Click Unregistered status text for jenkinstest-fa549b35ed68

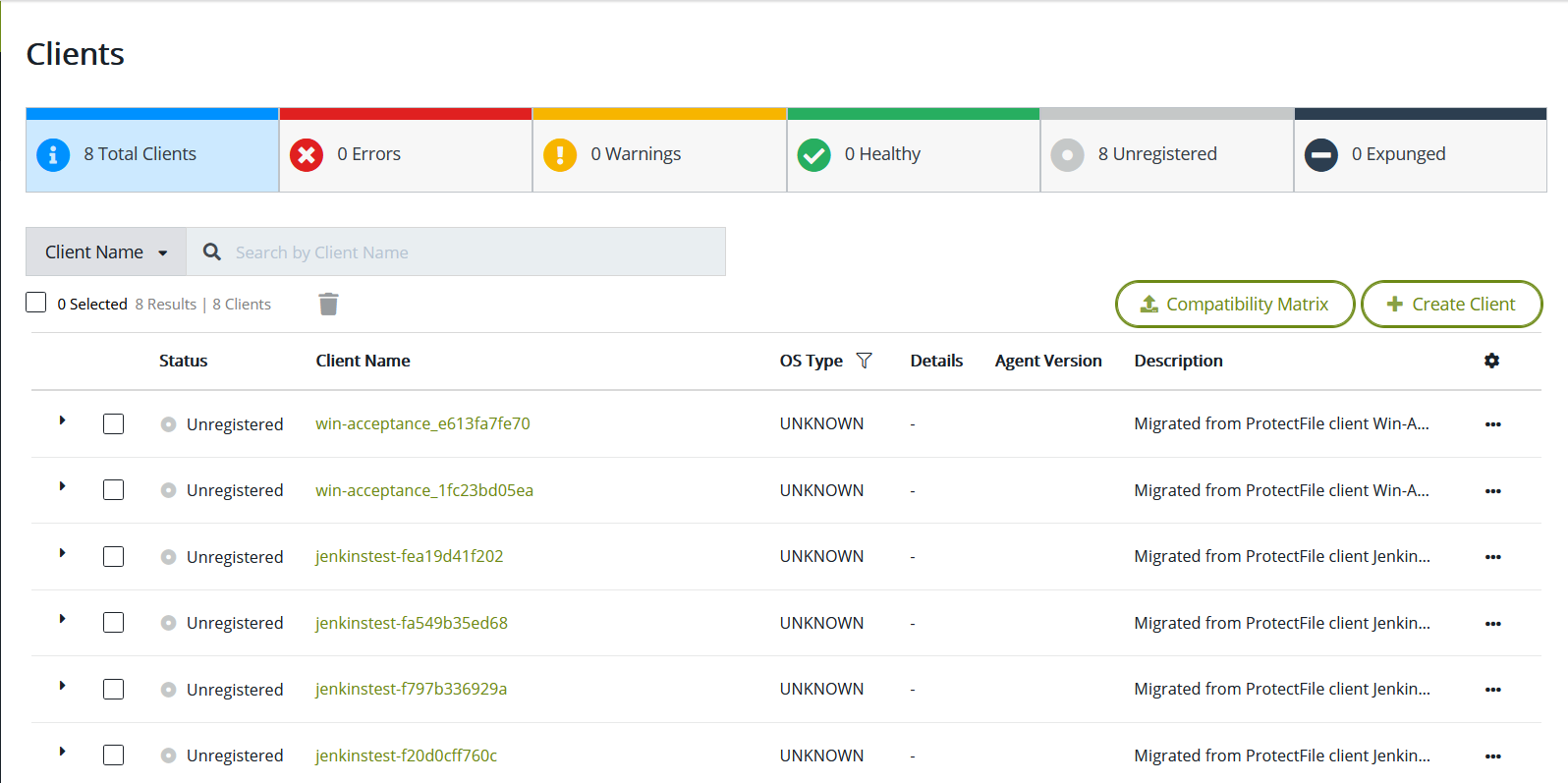coord(235,623)
